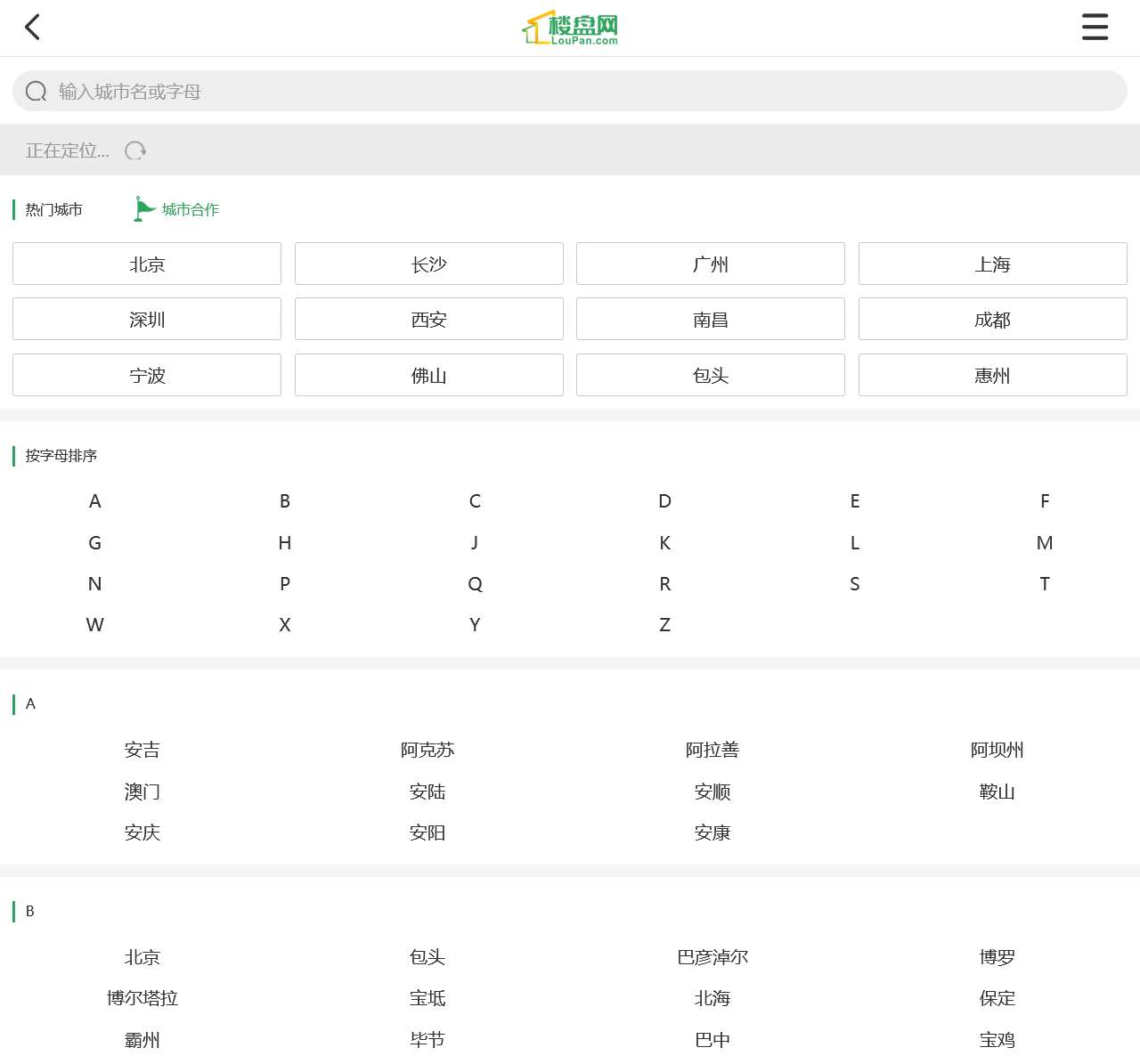The height and width of the screenshot is (1064, 1140).
Task: Select hot city 北京 button
Action: [x=147, y=264]
